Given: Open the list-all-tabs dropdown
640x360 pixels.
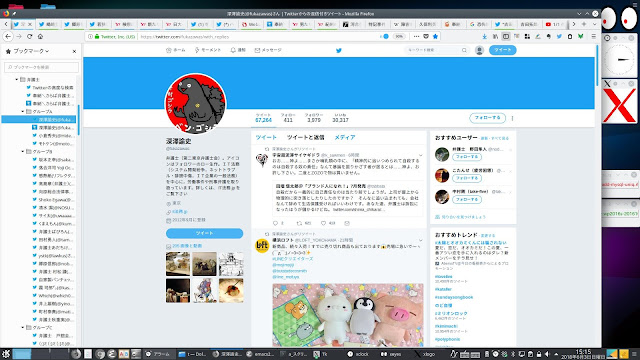Looking at the screenshot, I should [594, 24].
